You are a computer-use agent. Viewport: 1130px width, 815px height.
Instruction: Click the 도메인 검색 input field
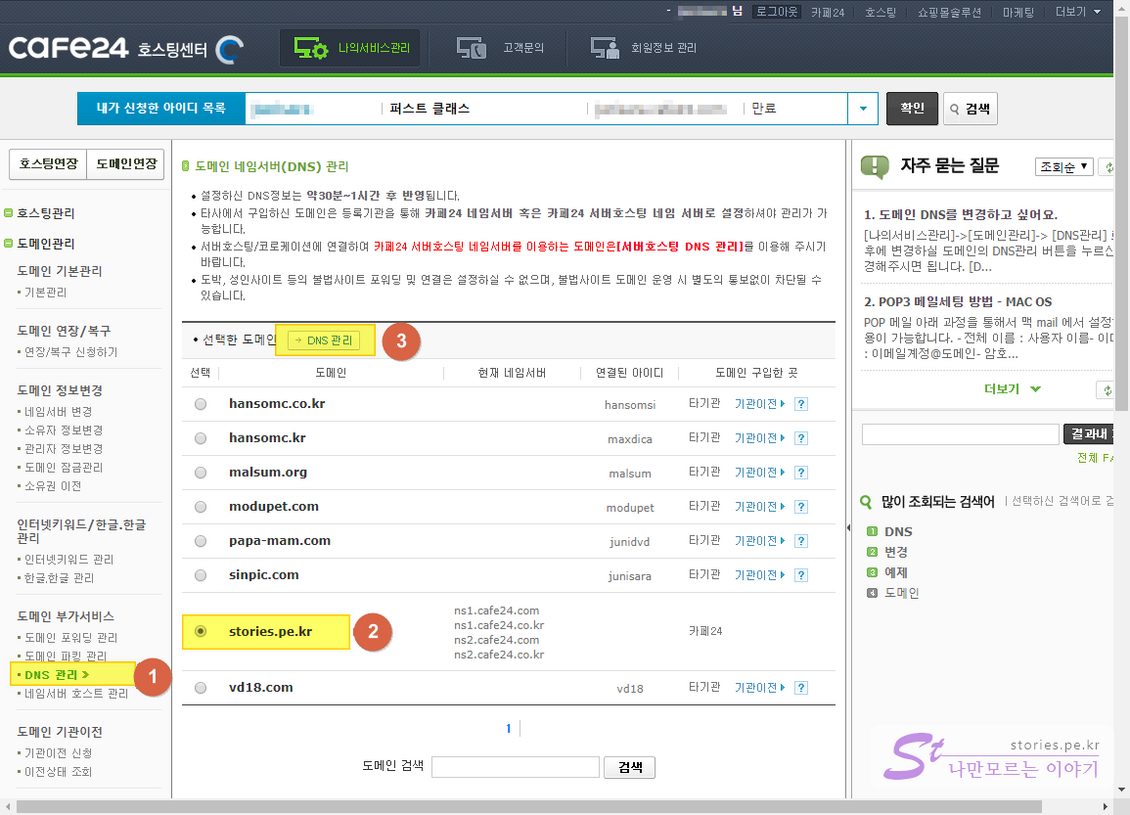click(515, 767)
